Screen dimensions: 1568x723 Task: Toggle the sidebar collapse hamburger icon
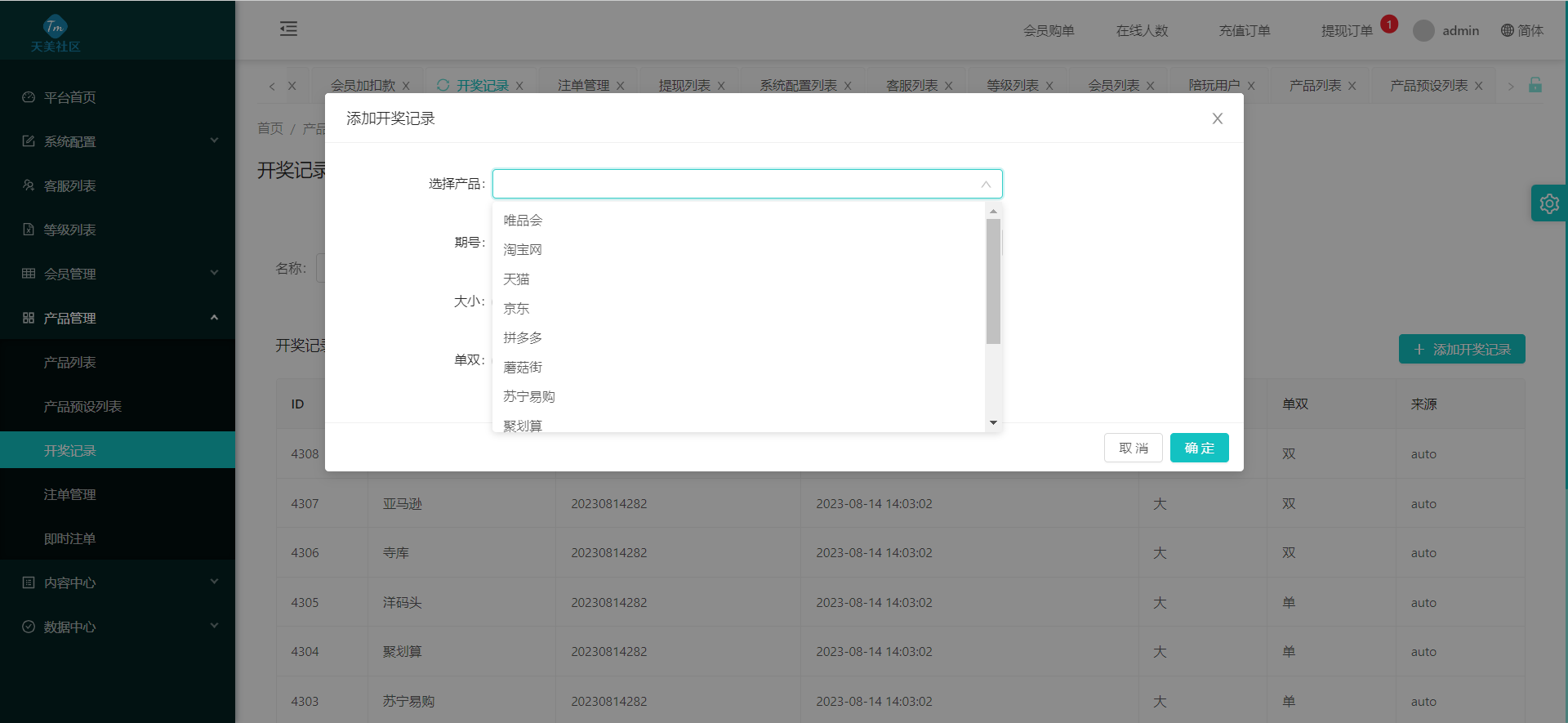[x=288, y=29]
